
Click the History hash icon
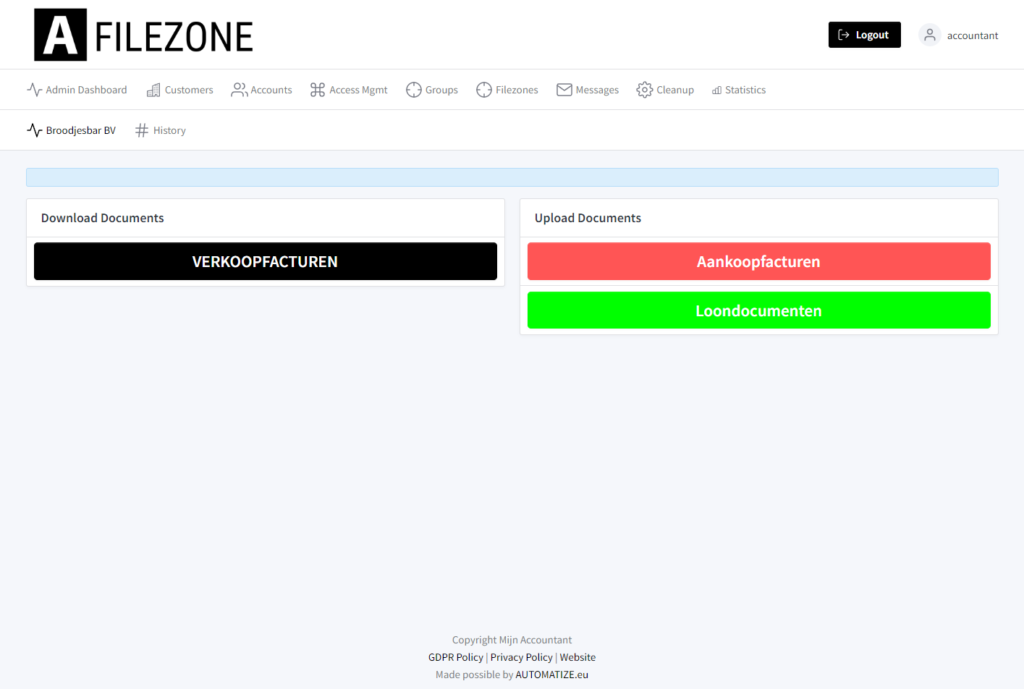[142, 130]
